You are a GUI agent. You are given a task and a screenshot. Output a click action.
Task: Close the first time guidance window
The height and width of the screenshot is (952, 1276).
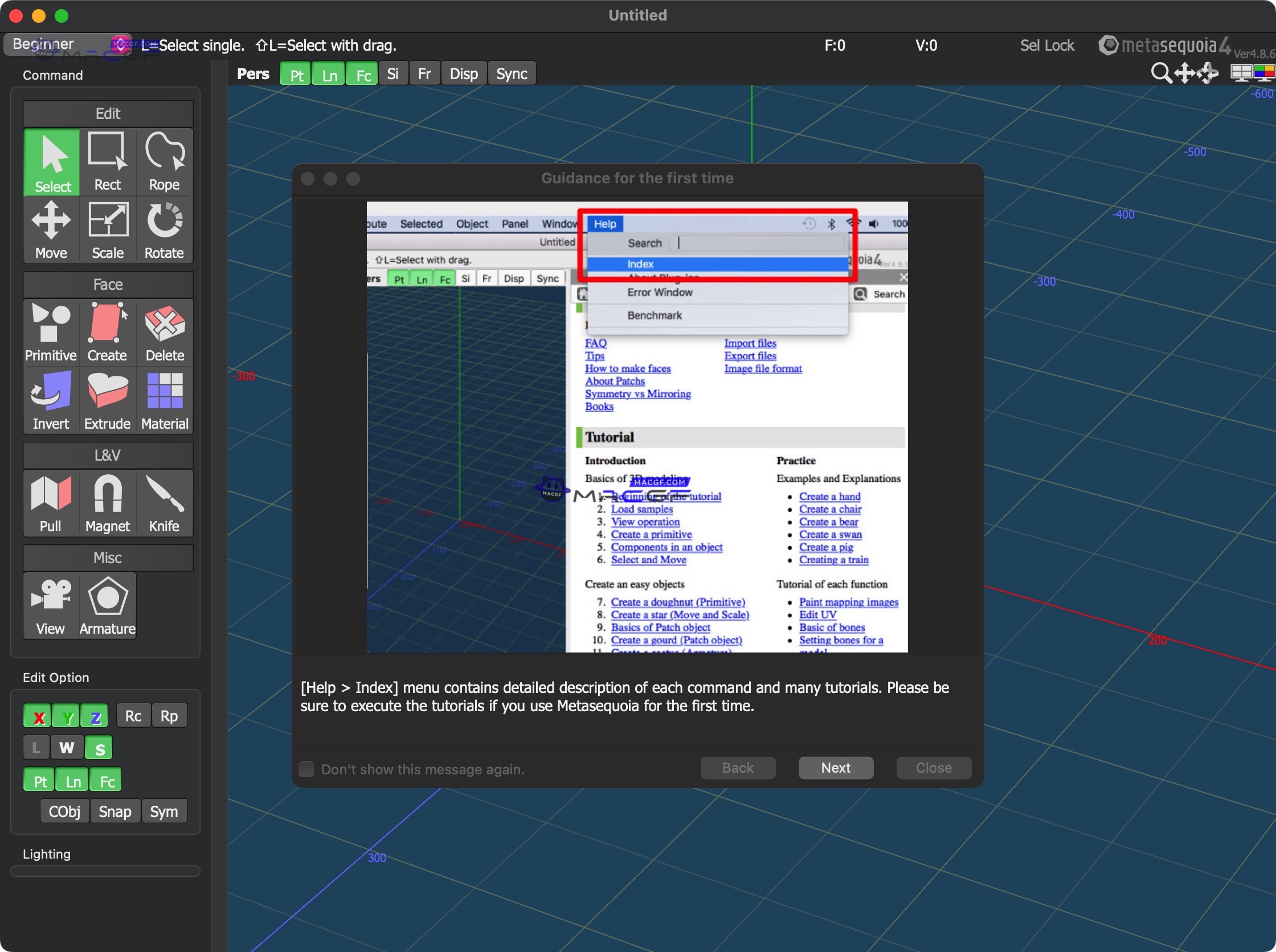933,768
